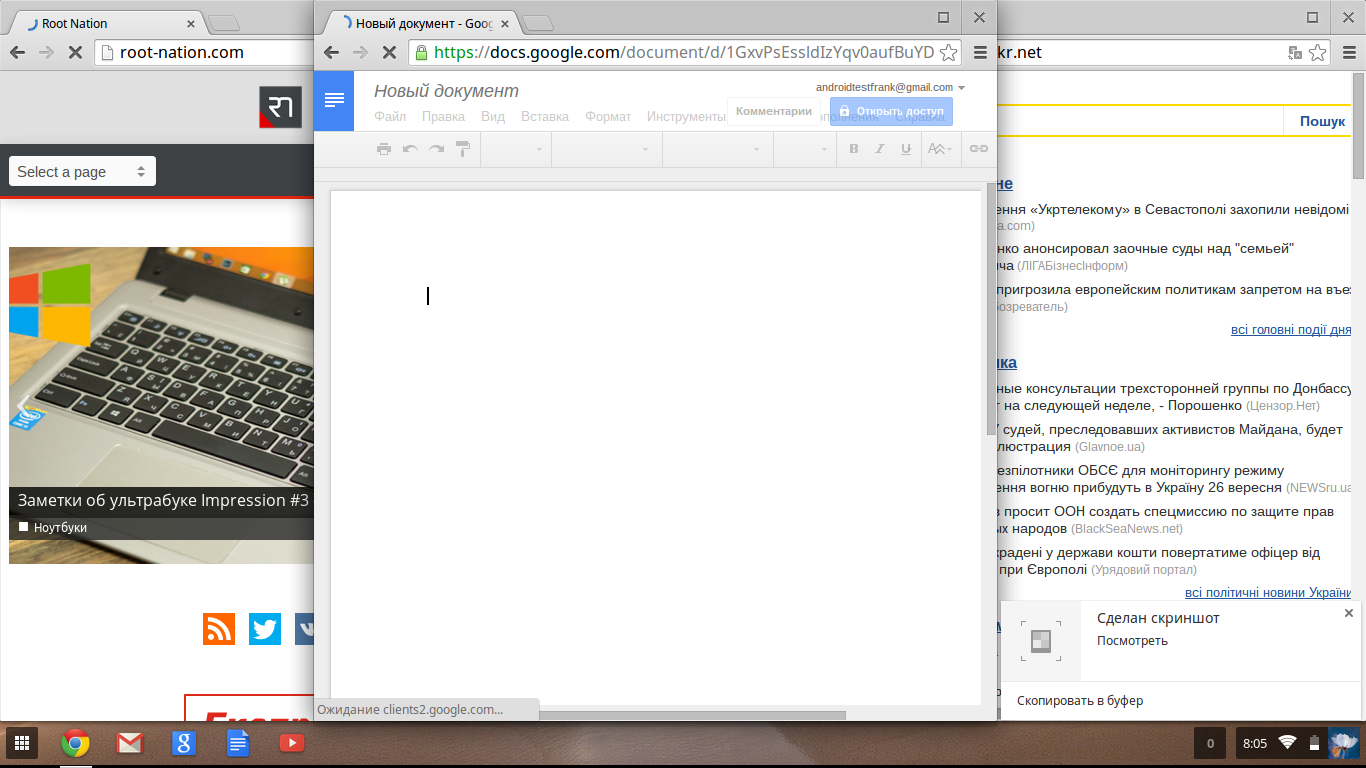Open the всі головні події дня link
Screen dimensions: 1366x768
pyautogui.click(x=1291, y=329)
